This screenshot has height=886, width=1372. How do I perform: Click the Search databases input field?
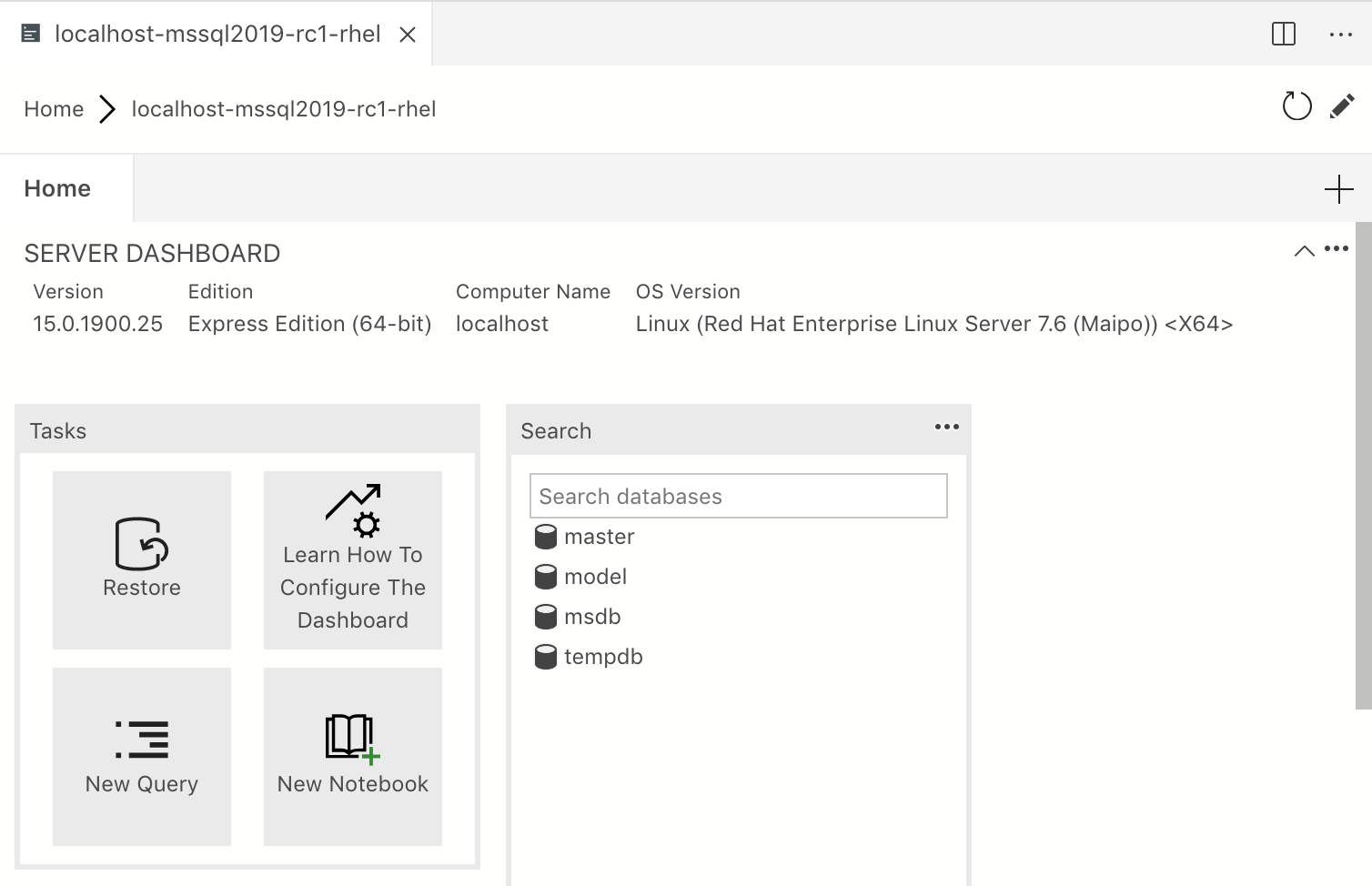click(738, 497)
